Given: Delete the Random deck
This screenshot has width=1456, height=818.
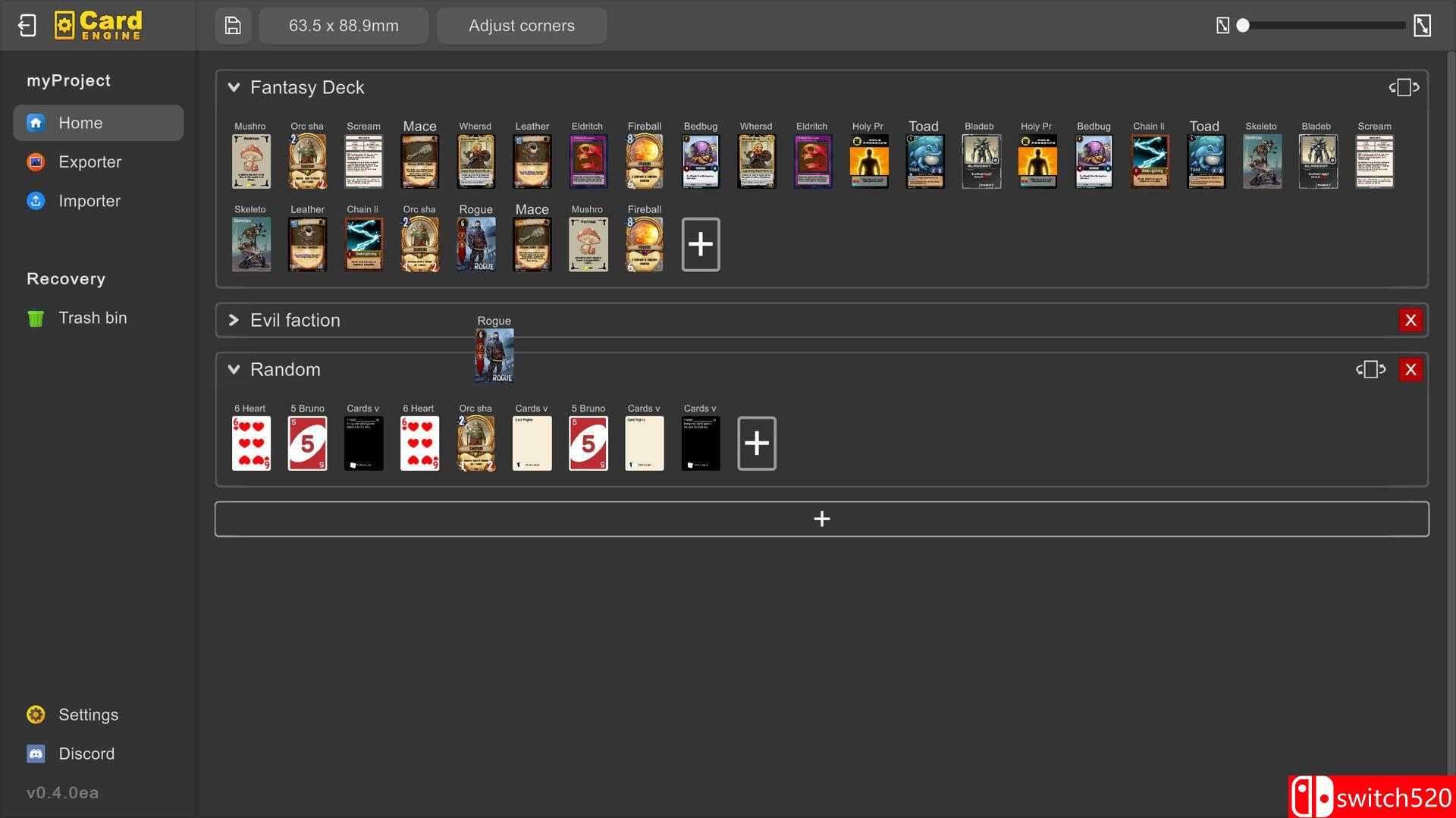Looking at the screenshot, I should point(1410,370).
